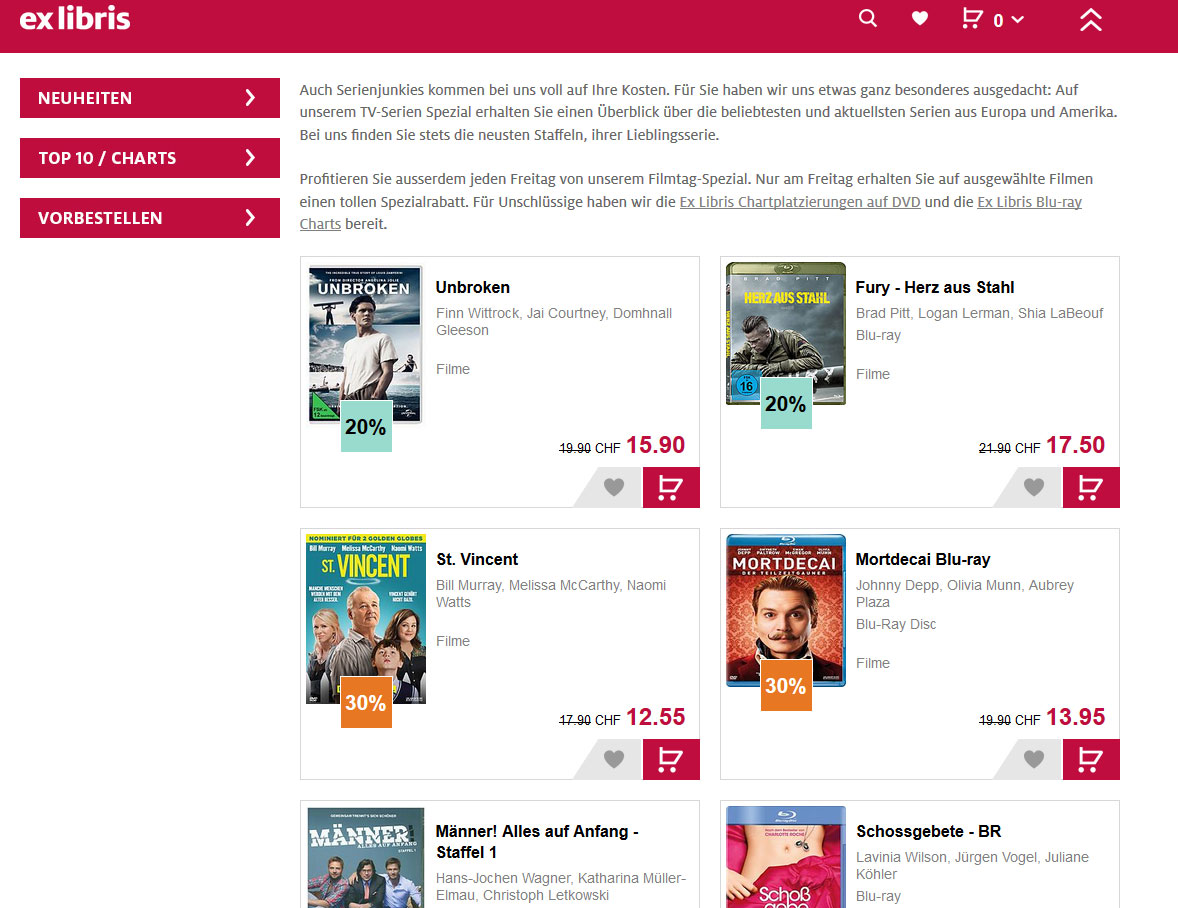Click the price 15.90 for Unbroken

[655, 445]
